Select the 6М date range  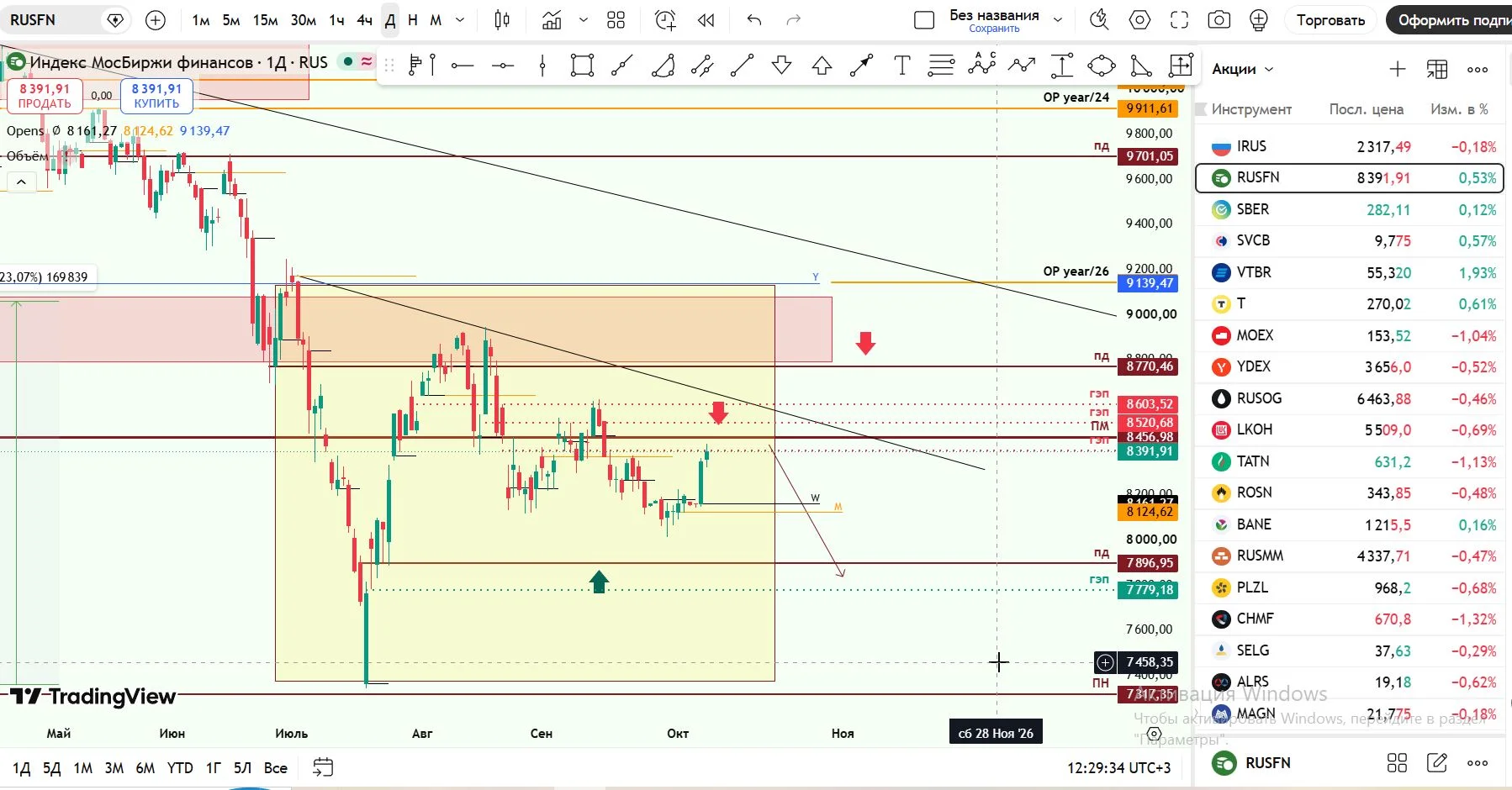pos(145,768)
